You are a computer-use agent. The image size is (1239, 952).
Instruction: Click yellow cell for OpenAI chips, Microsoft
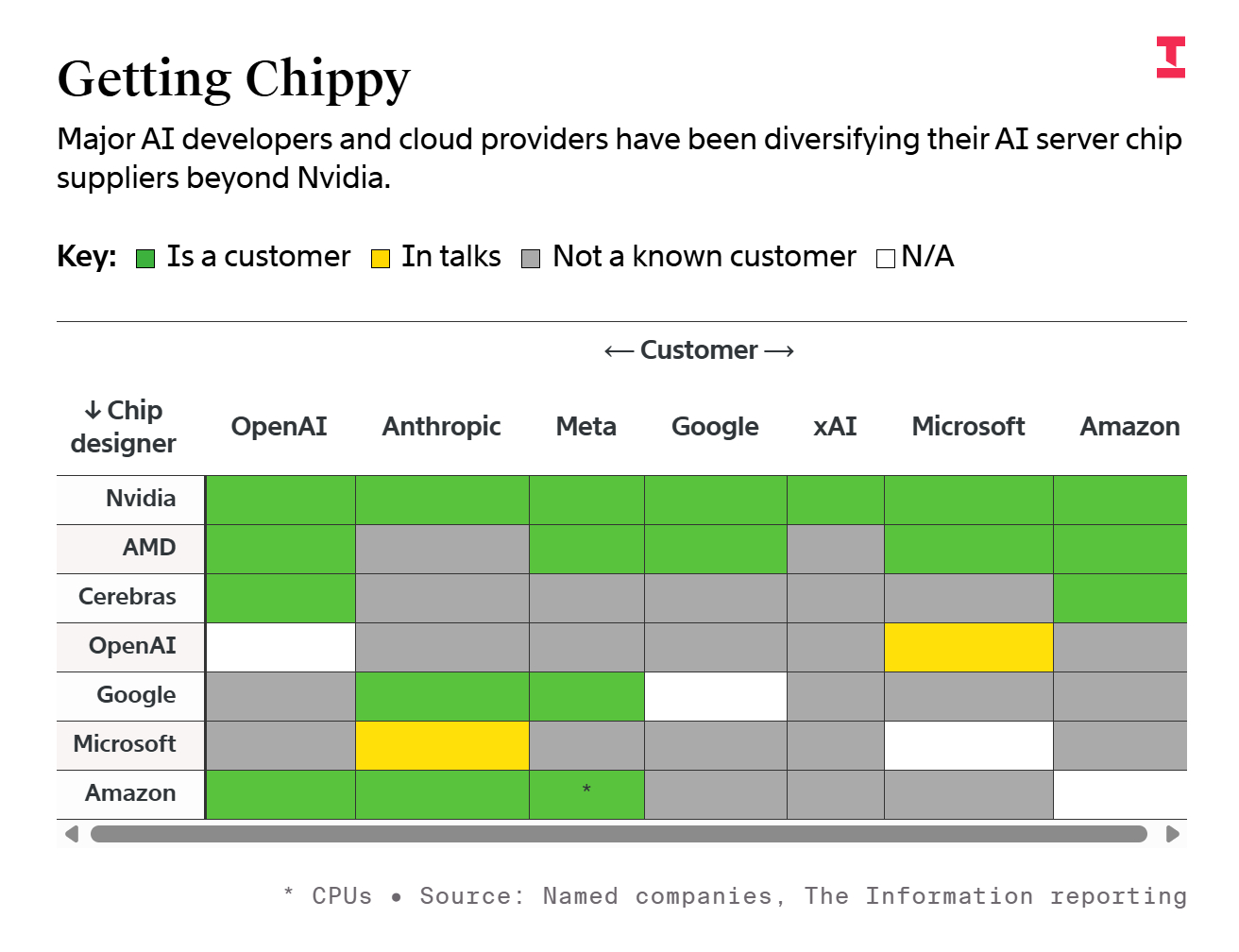click(969, 647)
